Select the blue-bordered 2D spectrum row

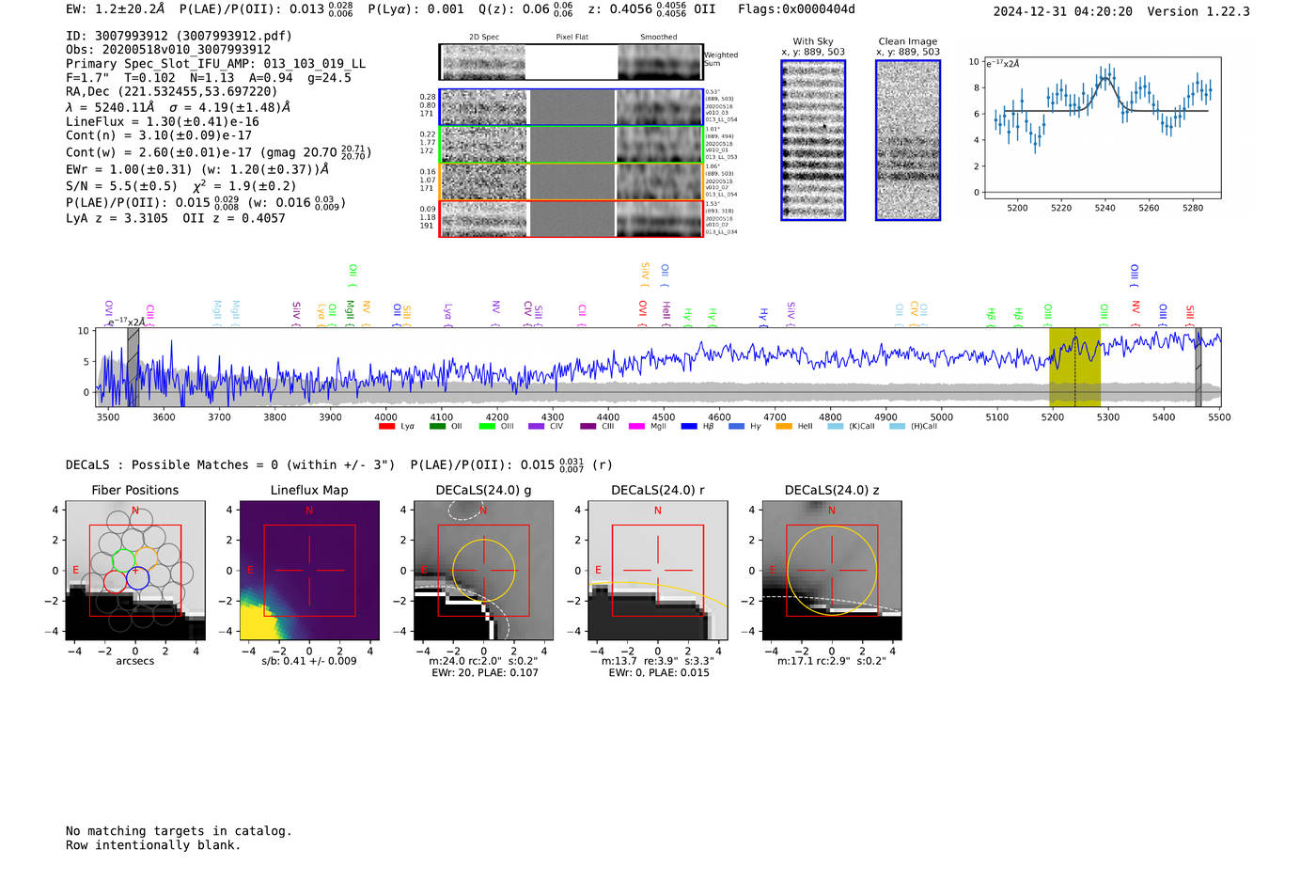[x=572, y=107]
